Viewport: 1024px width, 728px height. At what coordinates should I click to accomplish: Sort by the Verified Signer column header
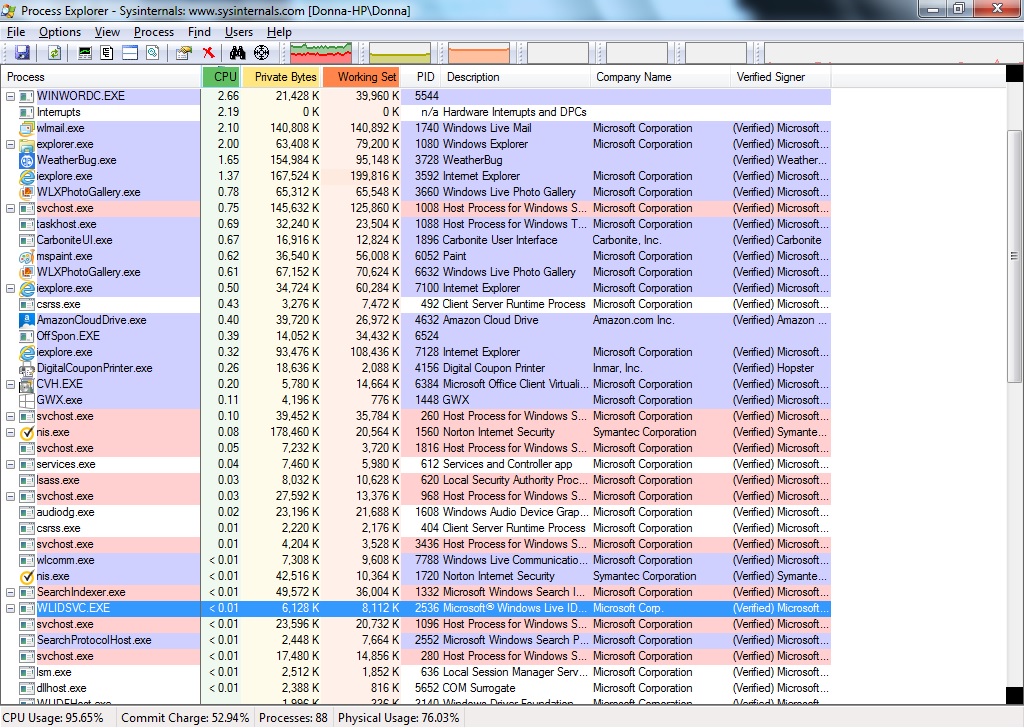click(x=781, y=77)
